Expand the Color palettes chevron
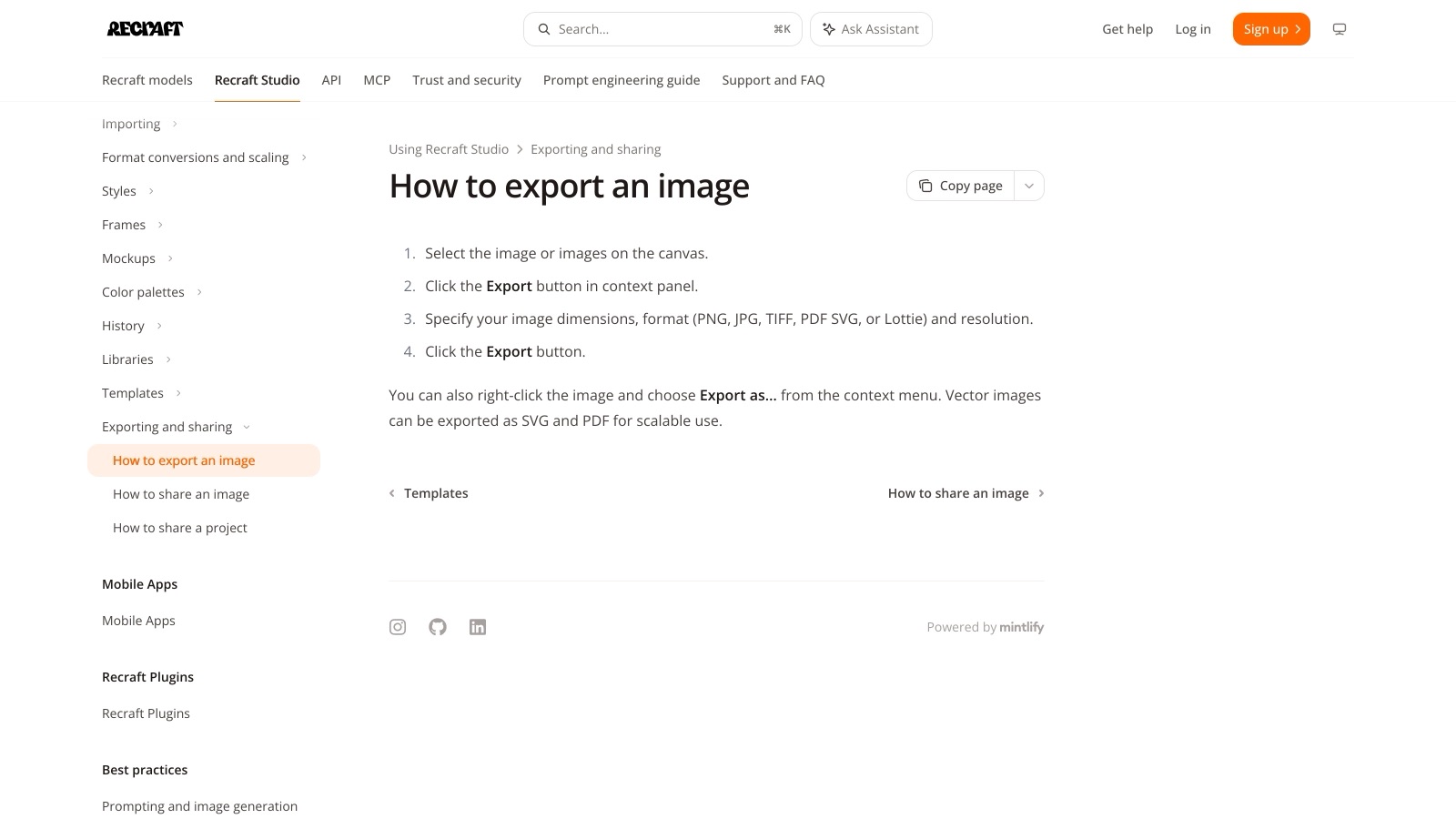 [x=199, y=292]
